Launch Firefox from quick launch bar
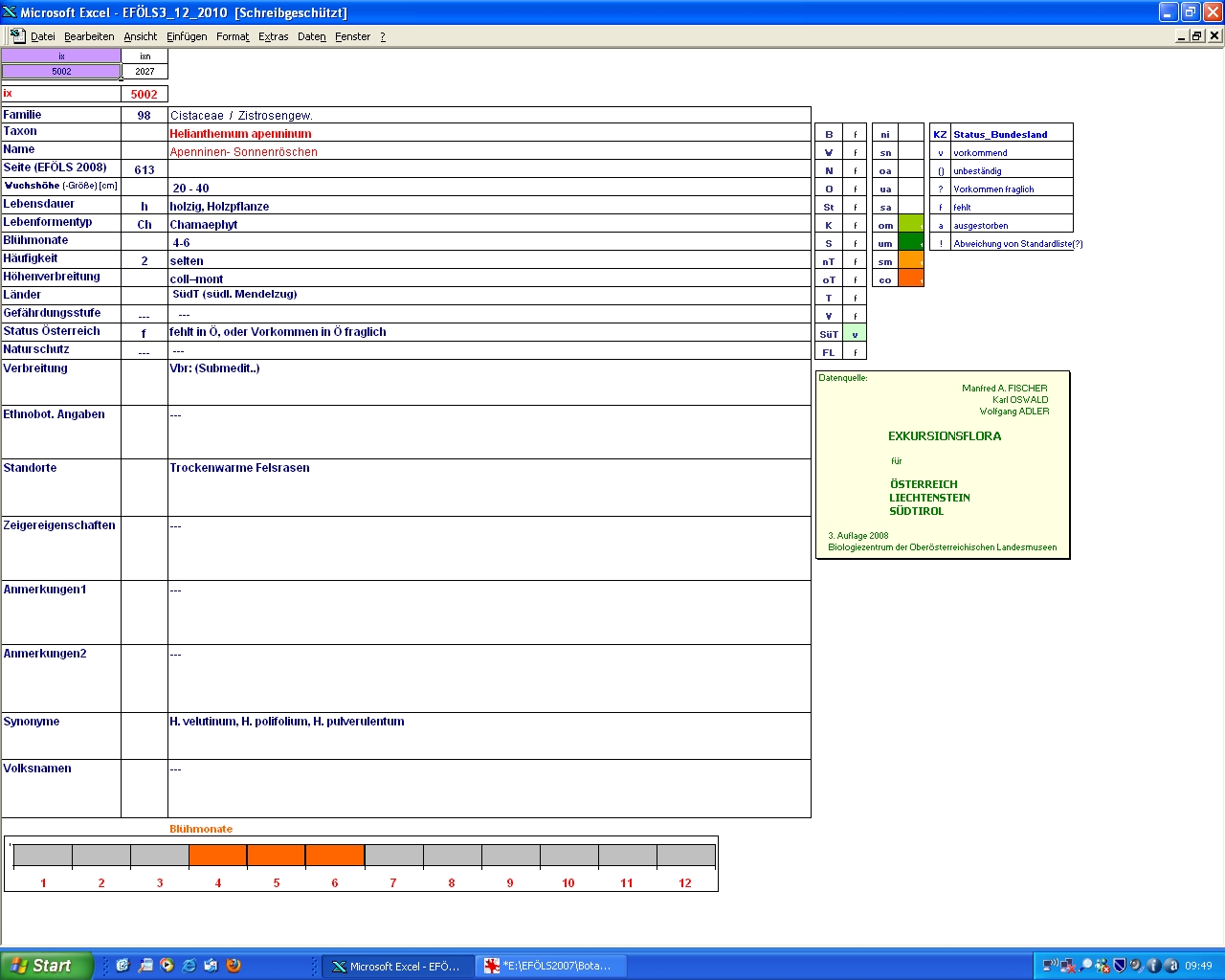 coord(233,966)
